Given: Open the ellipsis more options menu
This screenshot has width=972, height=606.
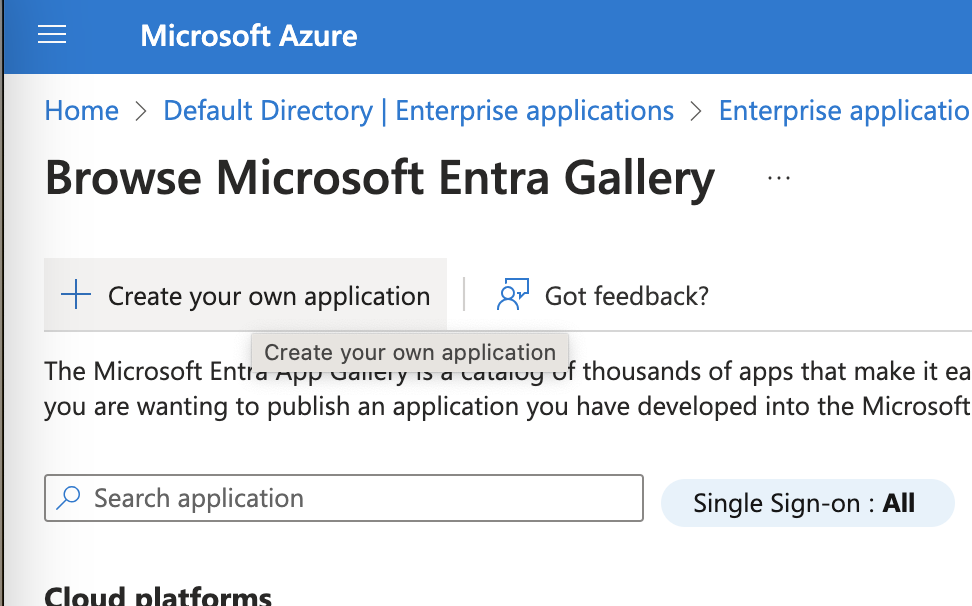Looking at the screenshot, I should [x=779, y=178].
